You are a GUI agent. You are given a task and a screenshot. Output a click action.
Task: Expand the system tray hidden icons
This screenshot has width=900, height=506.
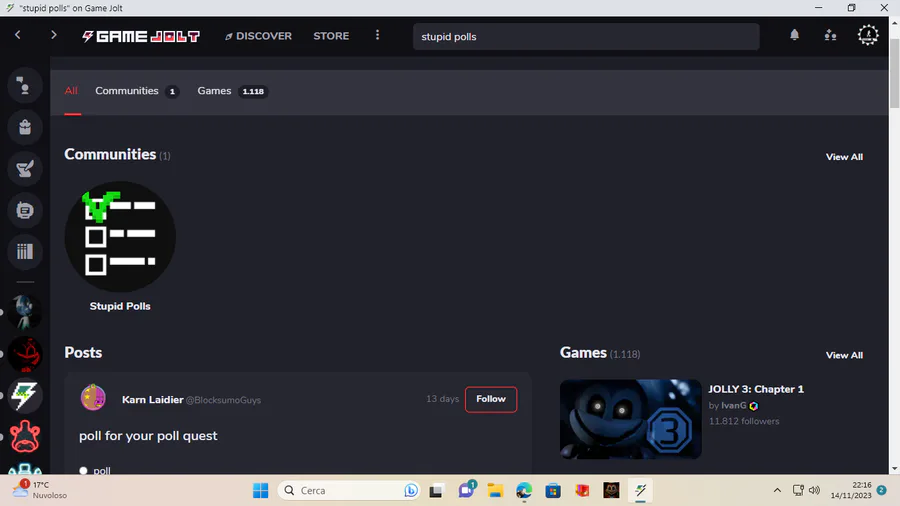[x=777, y=490]
